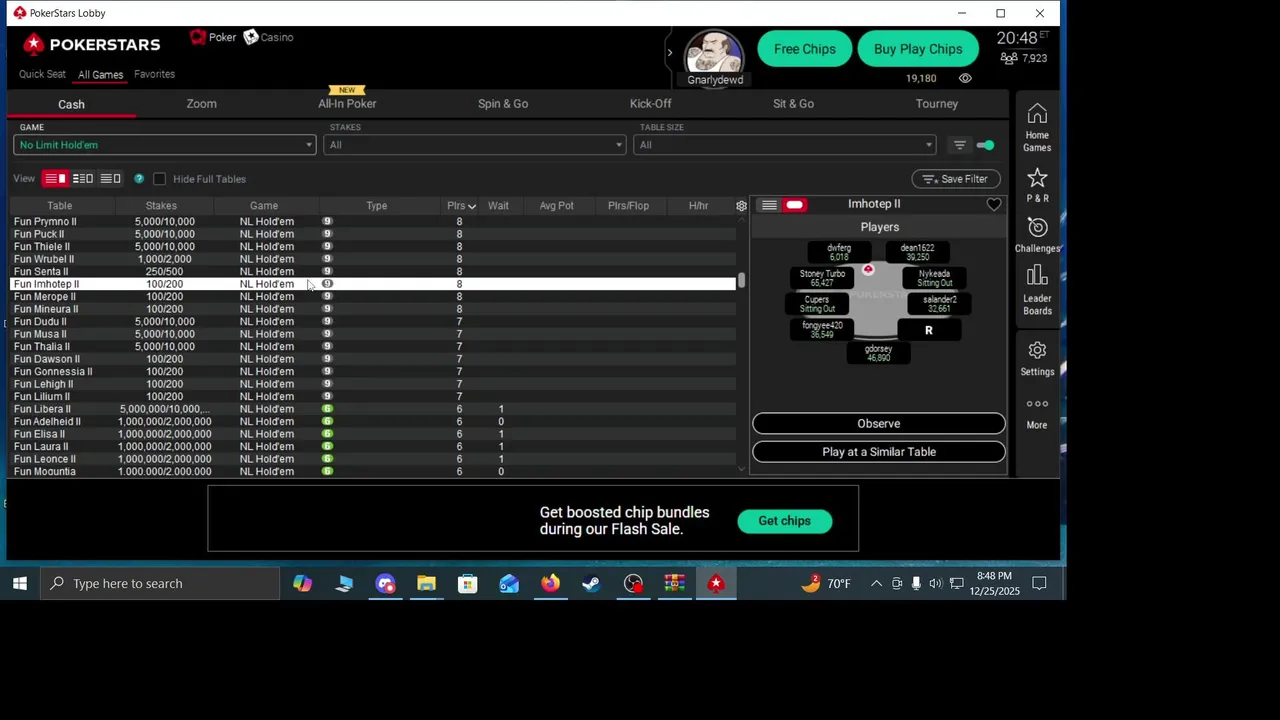Viewport: 1280px width, 720px height.
Task: Sort by the Stakes column header
Action: coord(161,206)
